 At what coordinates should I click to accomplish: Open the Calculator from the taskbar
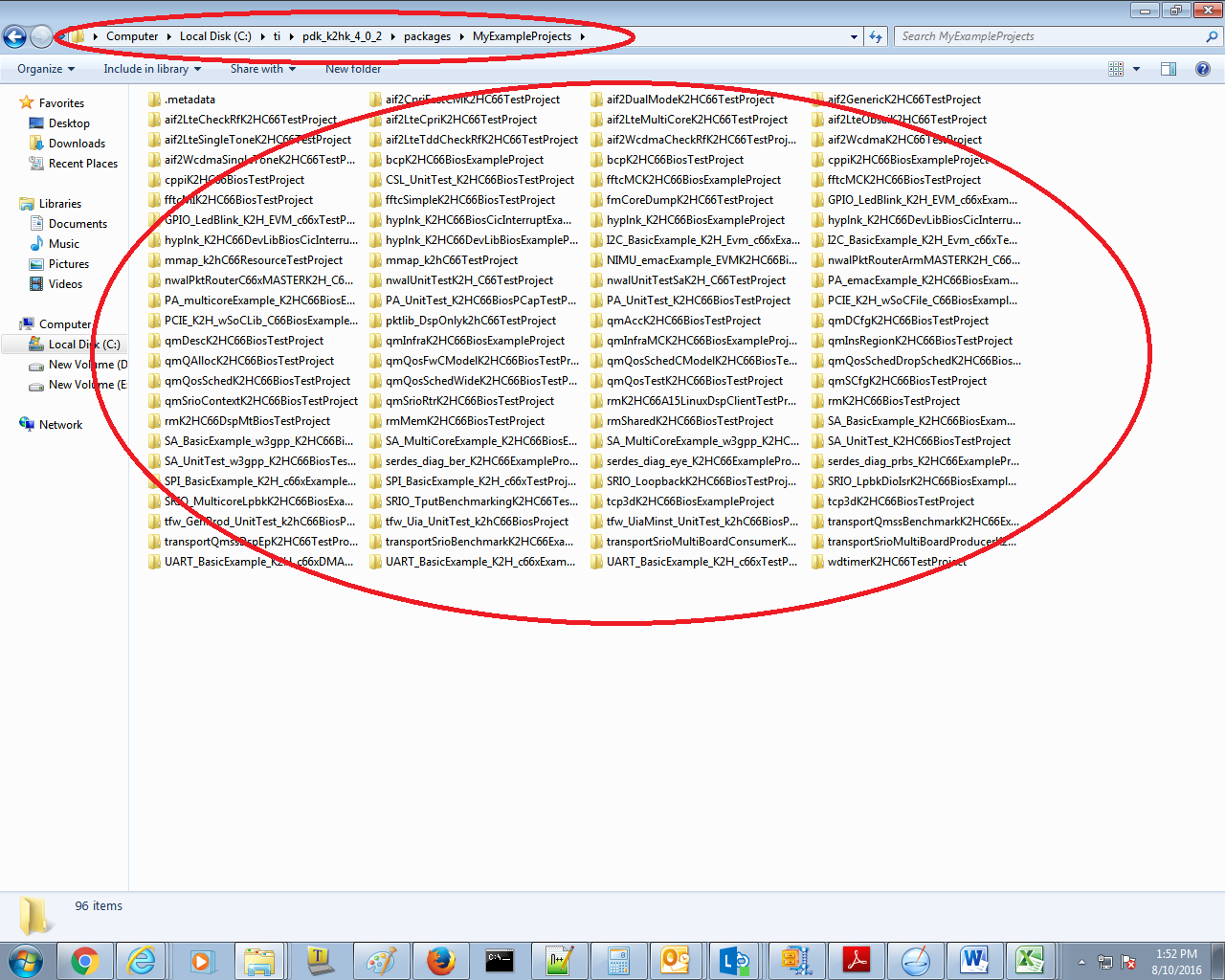click(x=618, y=961)
